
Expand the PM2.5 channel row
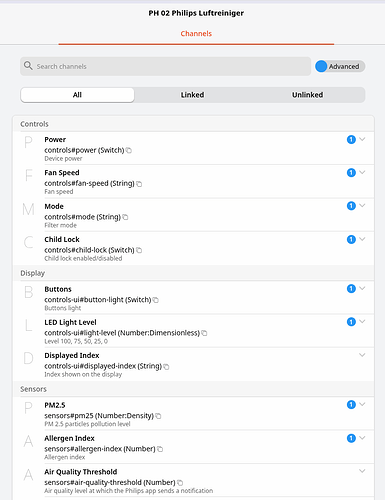[x=362, y=404]
